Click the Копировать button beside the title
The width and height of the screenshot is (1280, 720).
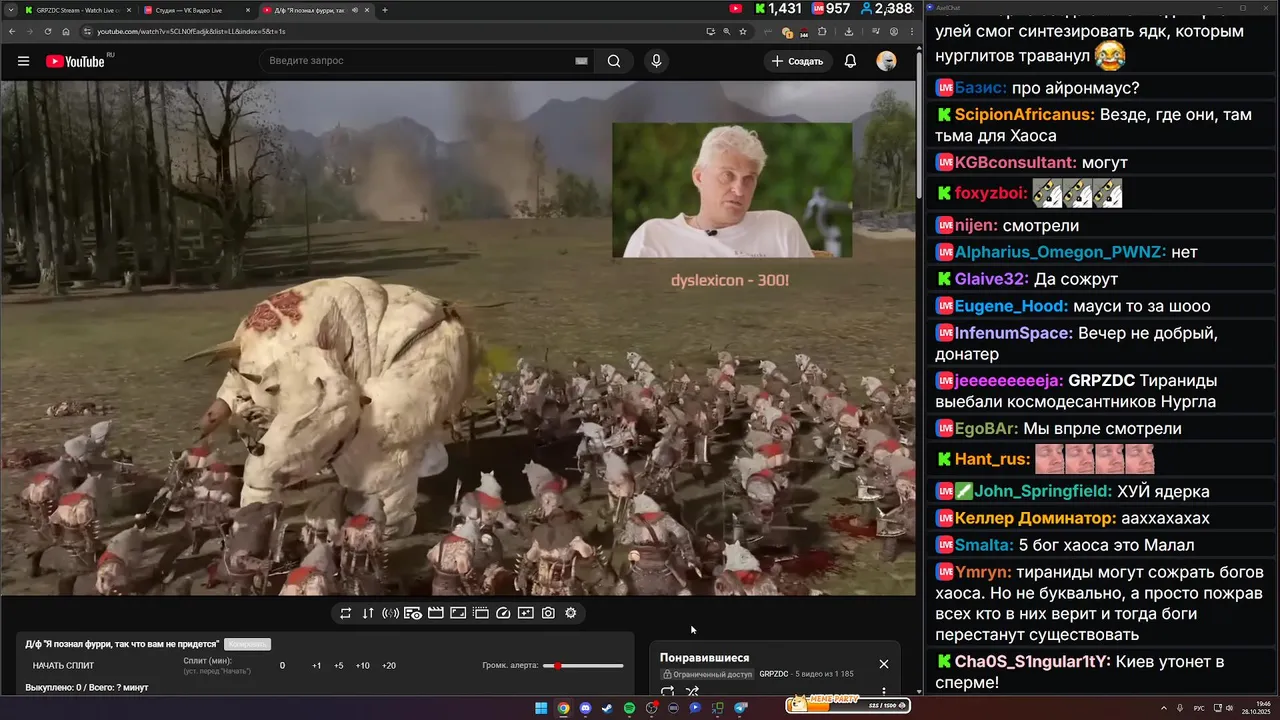pos(247,644)
